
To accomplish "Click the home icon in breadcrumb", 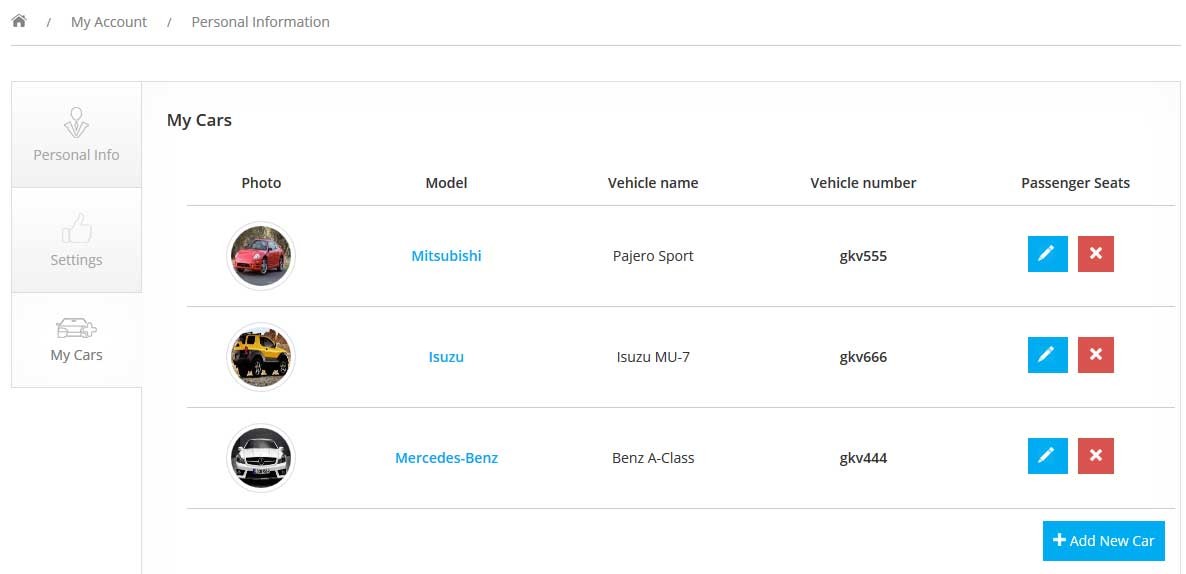I will [x=18, y=21].
